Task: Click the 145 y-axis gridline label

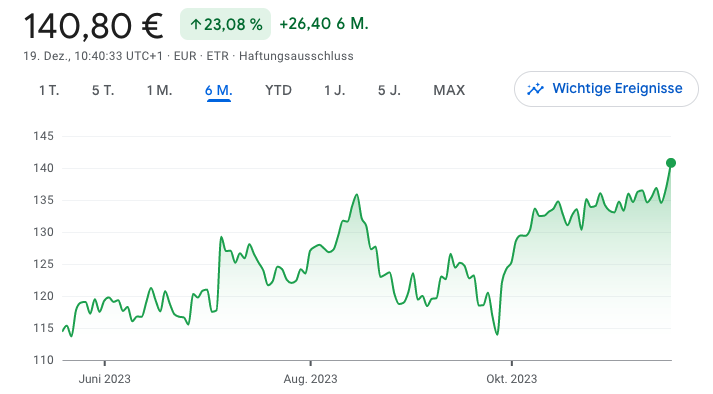Action: pyautogui.click(x=43, y=136)
